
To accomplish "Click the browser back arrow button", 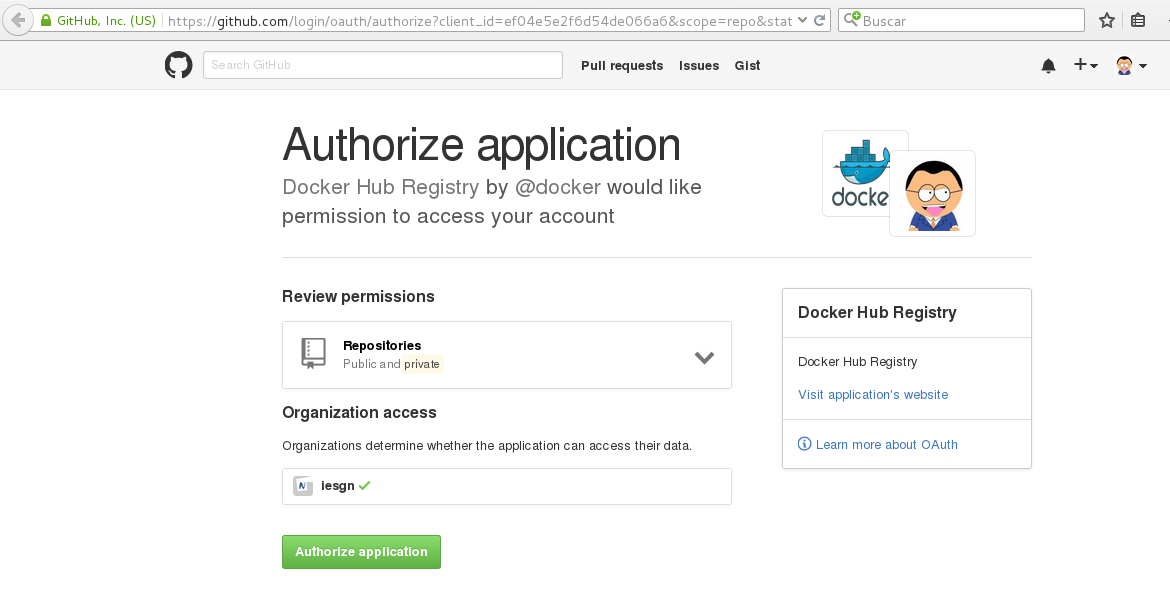I will 17,20.
